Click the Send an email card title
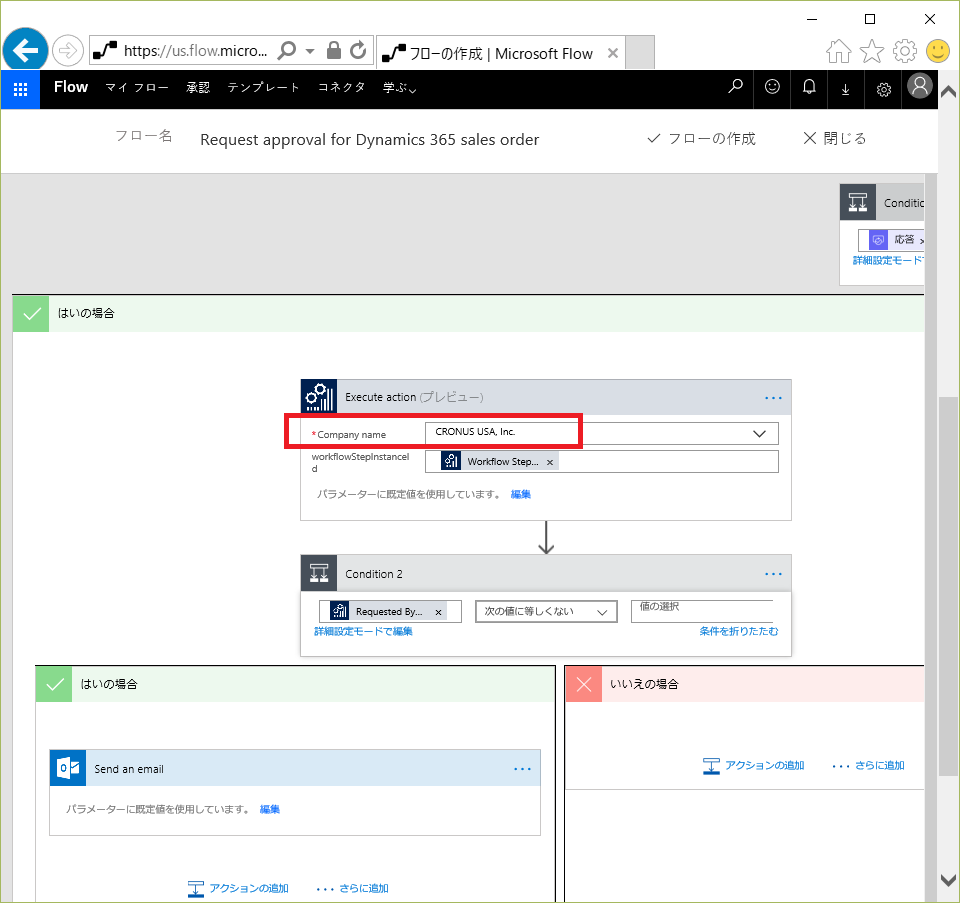 [129, 769]
